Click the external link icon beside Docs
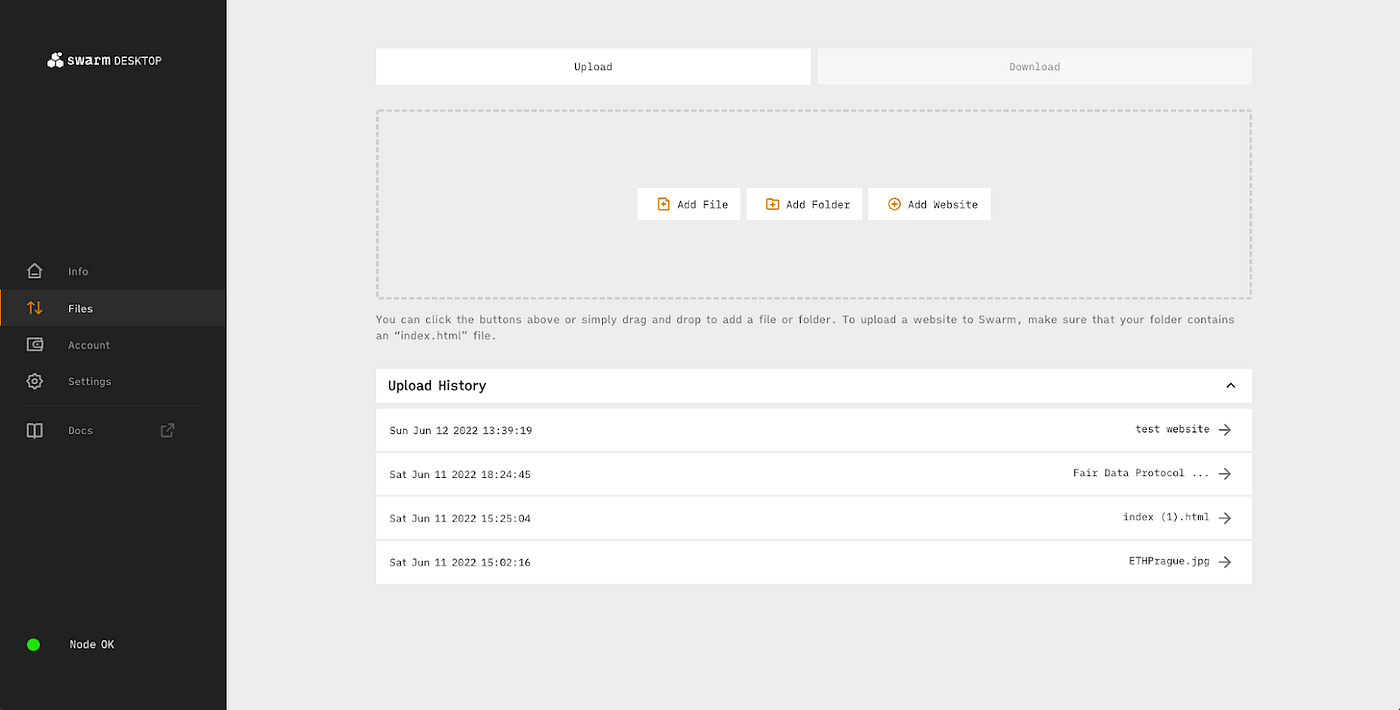1400x710 pixels. 168,430
